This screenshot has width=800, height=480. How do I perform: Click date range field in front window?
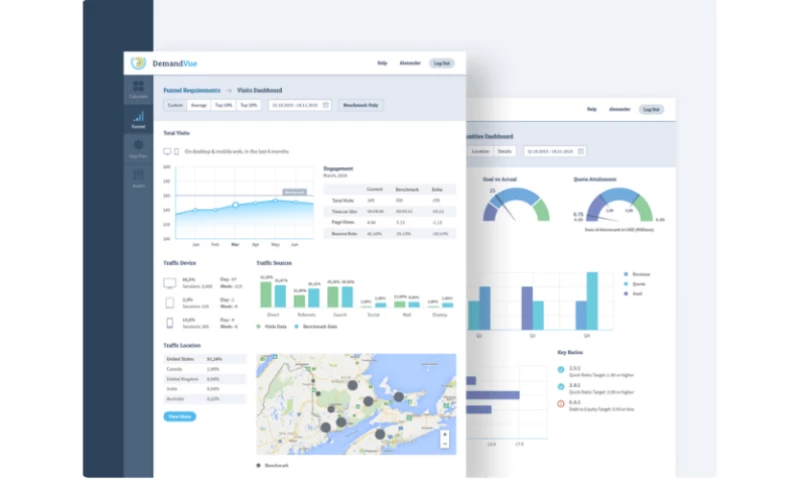300,105
